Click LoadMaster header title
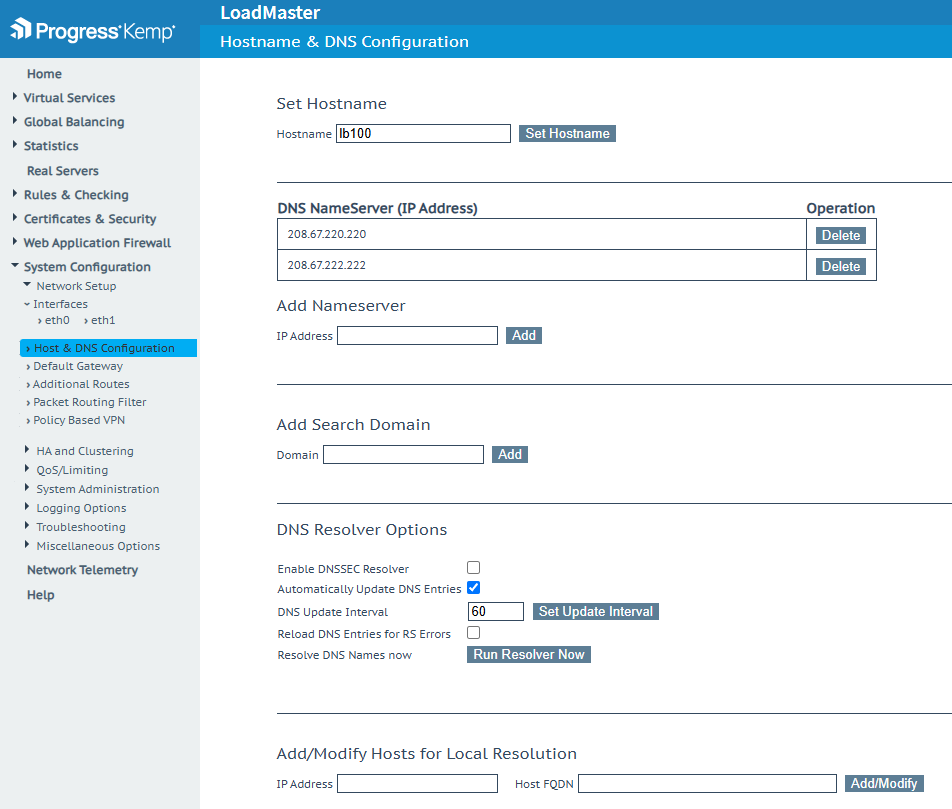Screen dimensions: 952x809 pos(270,13)
